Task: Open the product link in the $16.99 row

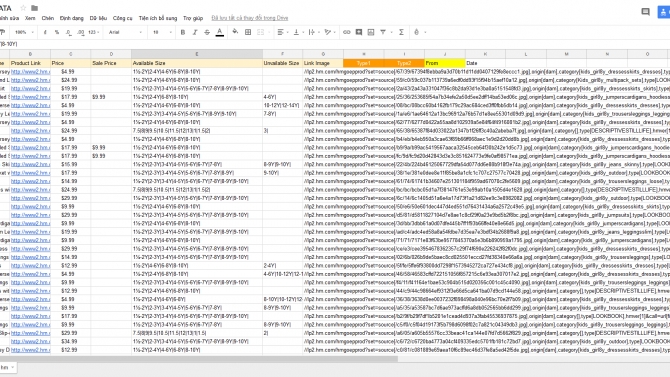Action: 30,164
